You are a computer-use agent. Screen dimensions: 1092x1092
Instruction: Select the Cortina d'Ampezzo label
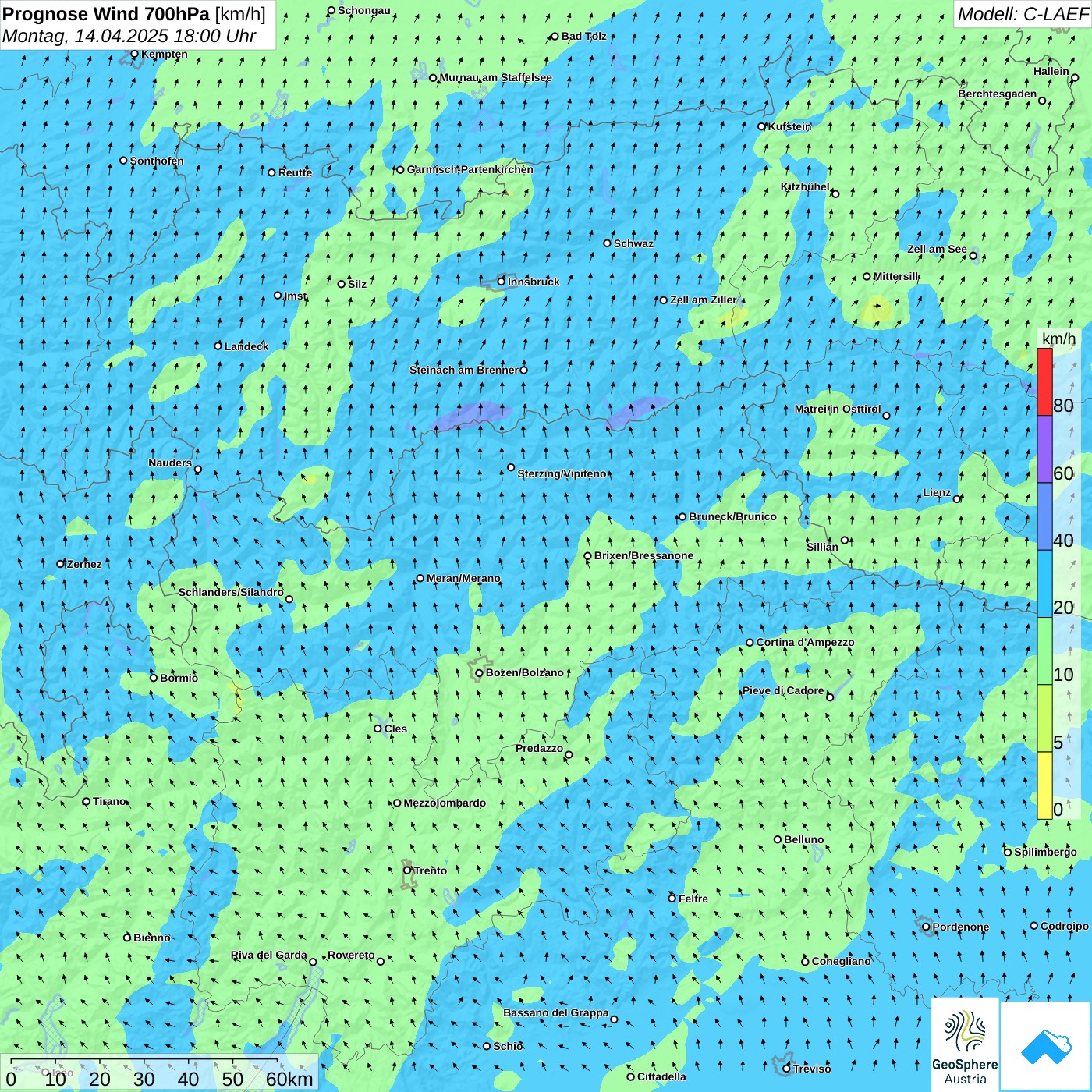pos(805,642)
